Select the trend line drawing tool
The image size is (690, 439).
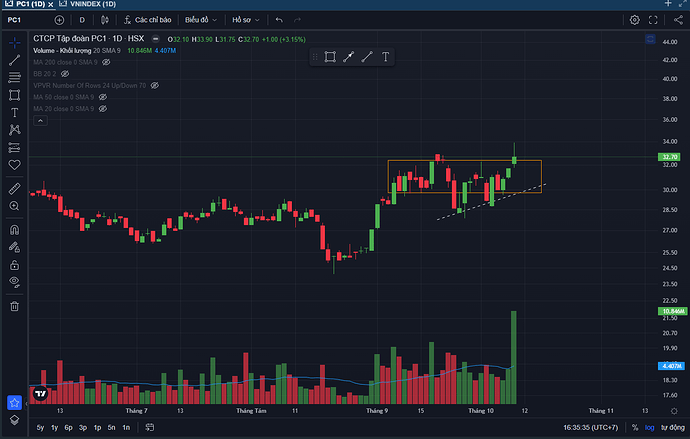[14, 61]
